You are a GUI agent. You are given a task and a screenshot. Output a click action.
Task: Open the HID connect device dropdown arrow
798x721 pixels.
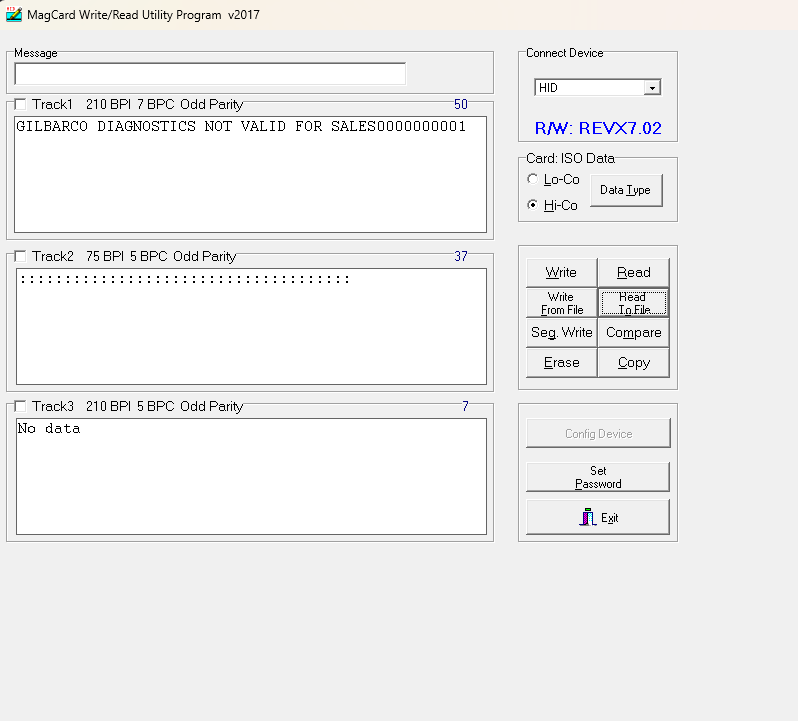tap(652, 88)
